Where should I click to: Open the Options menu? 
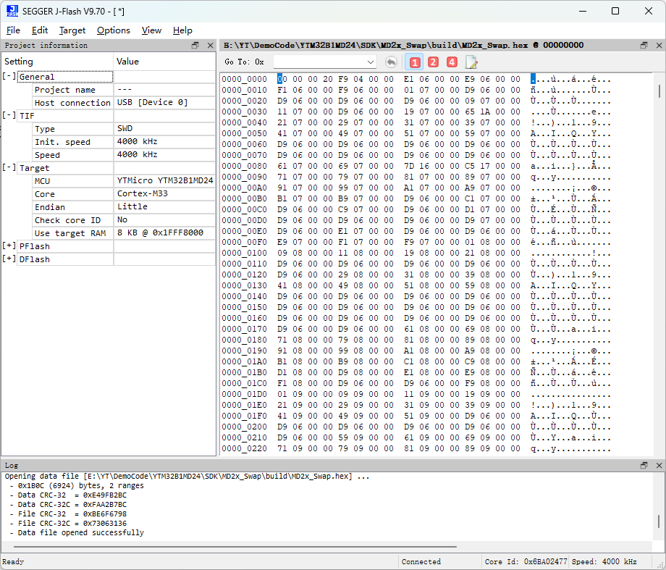coord(113,31)
